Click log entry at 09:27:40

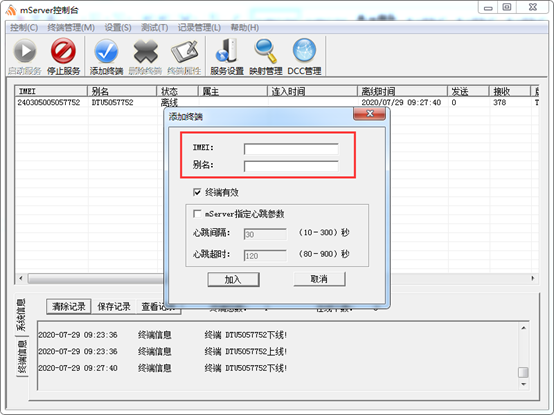163,368
